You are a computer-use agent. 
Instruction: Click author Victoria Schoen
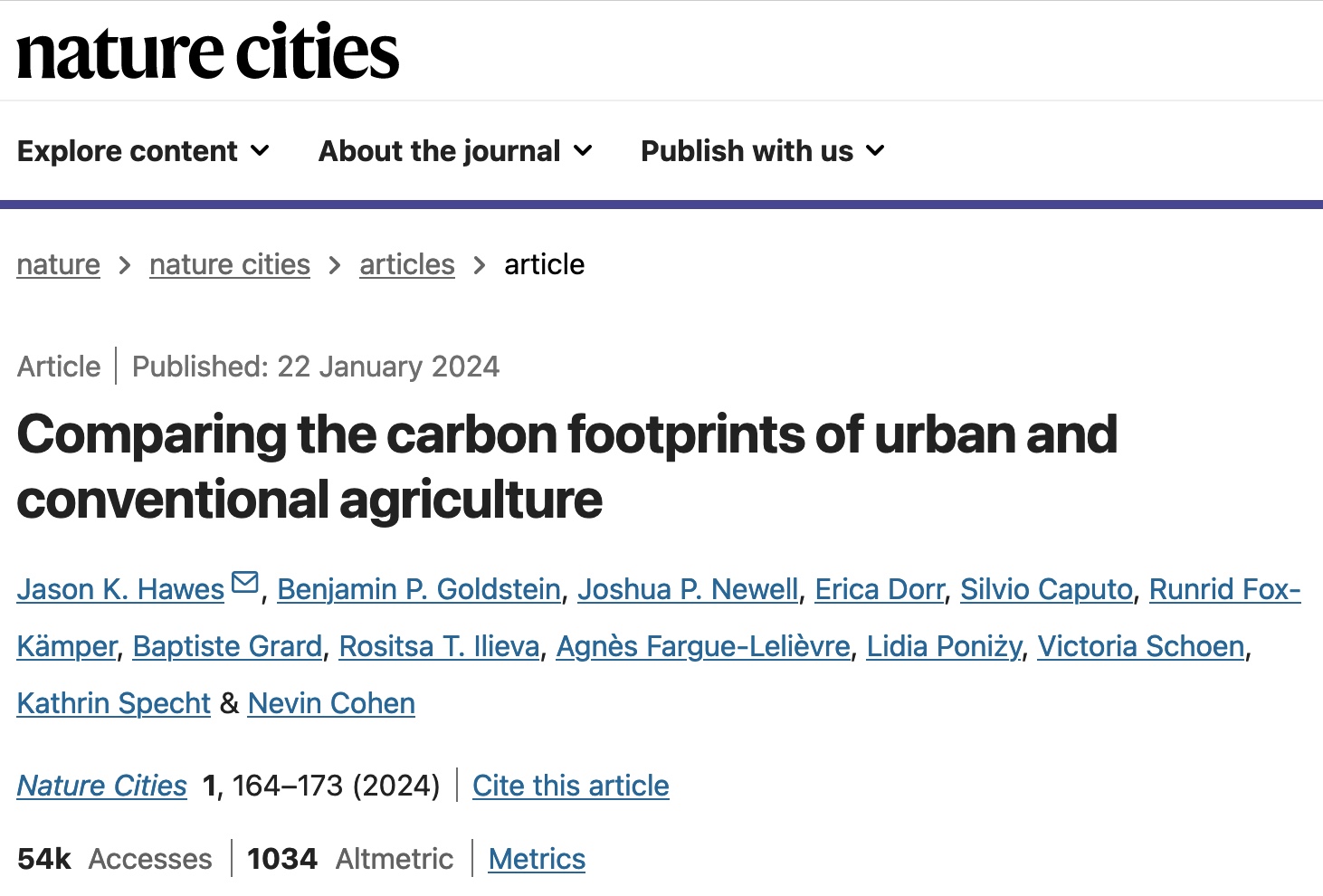1141,646
